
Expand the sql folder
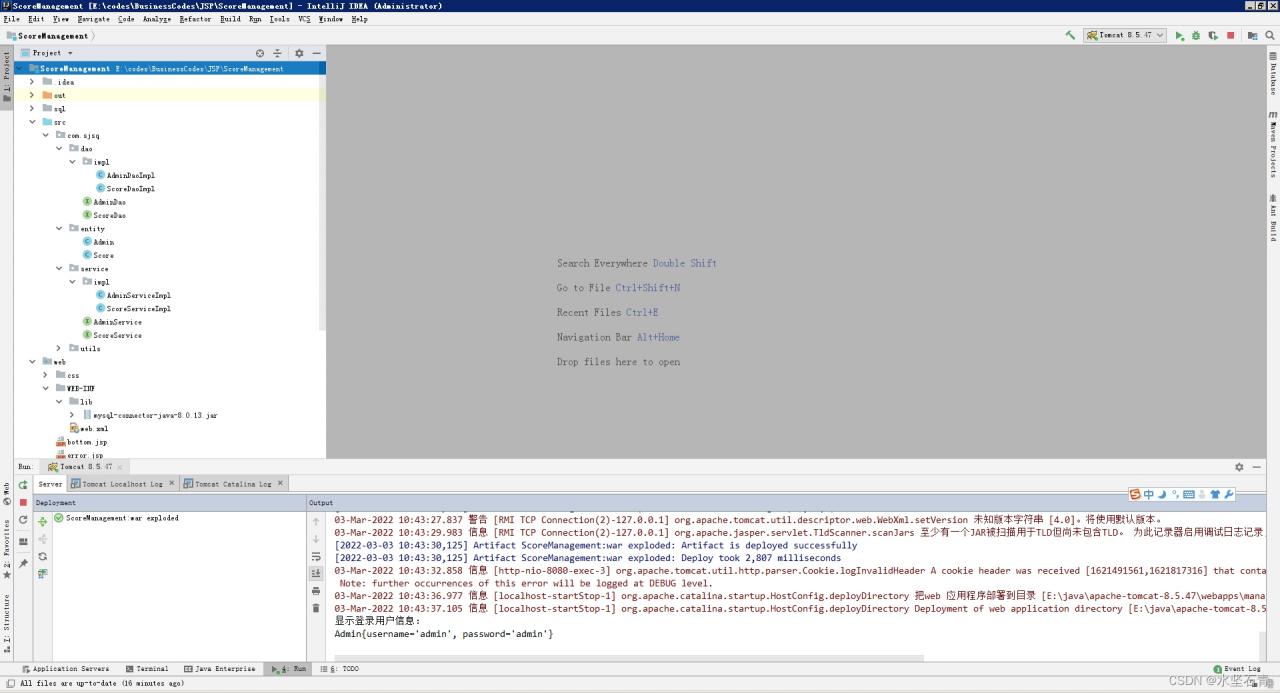pos(32,108)
